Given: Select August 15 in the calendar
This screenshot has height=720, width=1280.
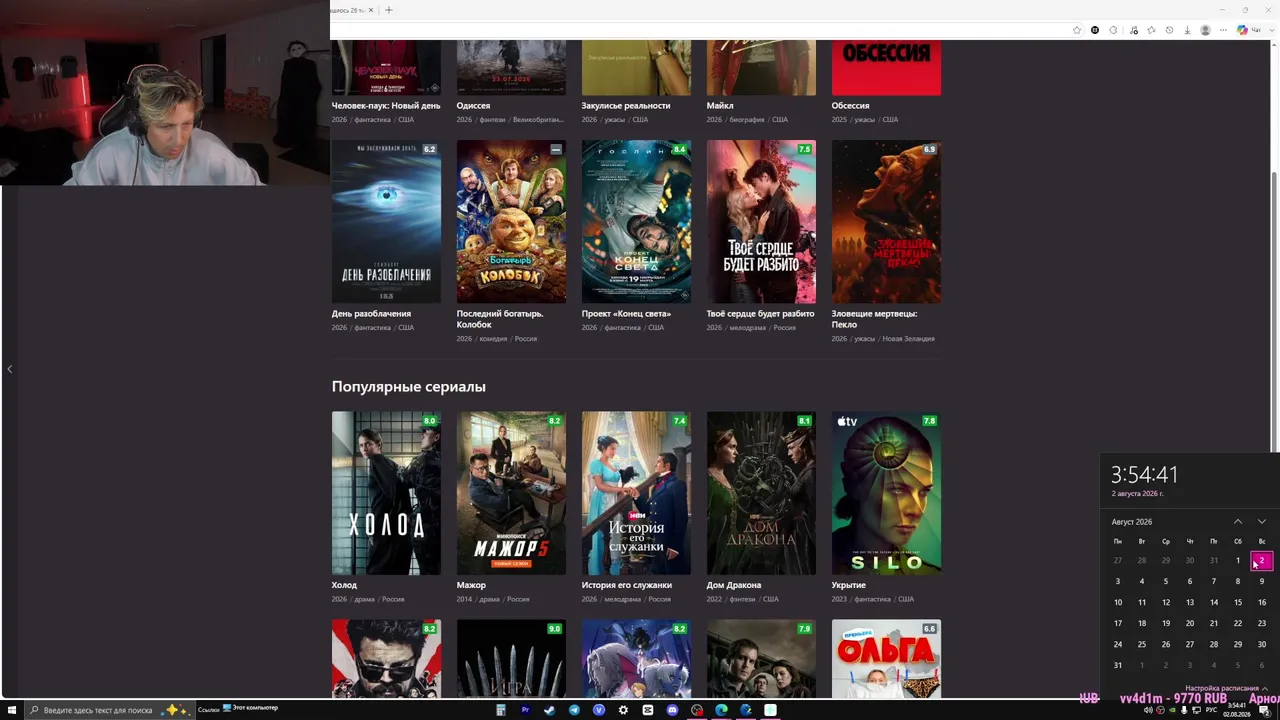Looking at the screenshot, I should click(x=1238, y=602).
